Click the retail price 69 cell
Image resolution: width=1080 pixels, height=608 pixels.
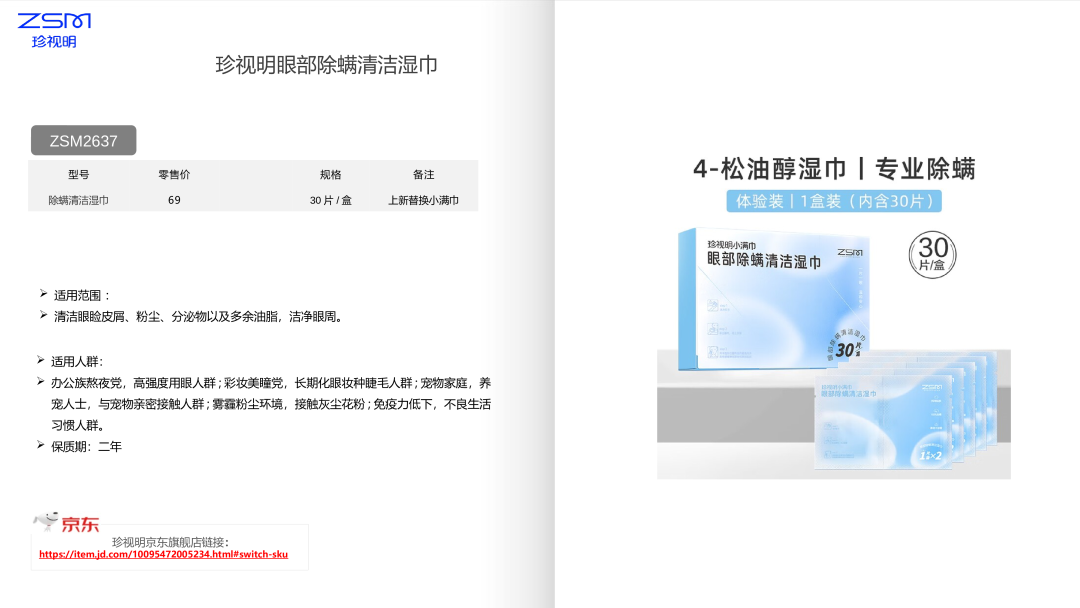pos(174,200)
